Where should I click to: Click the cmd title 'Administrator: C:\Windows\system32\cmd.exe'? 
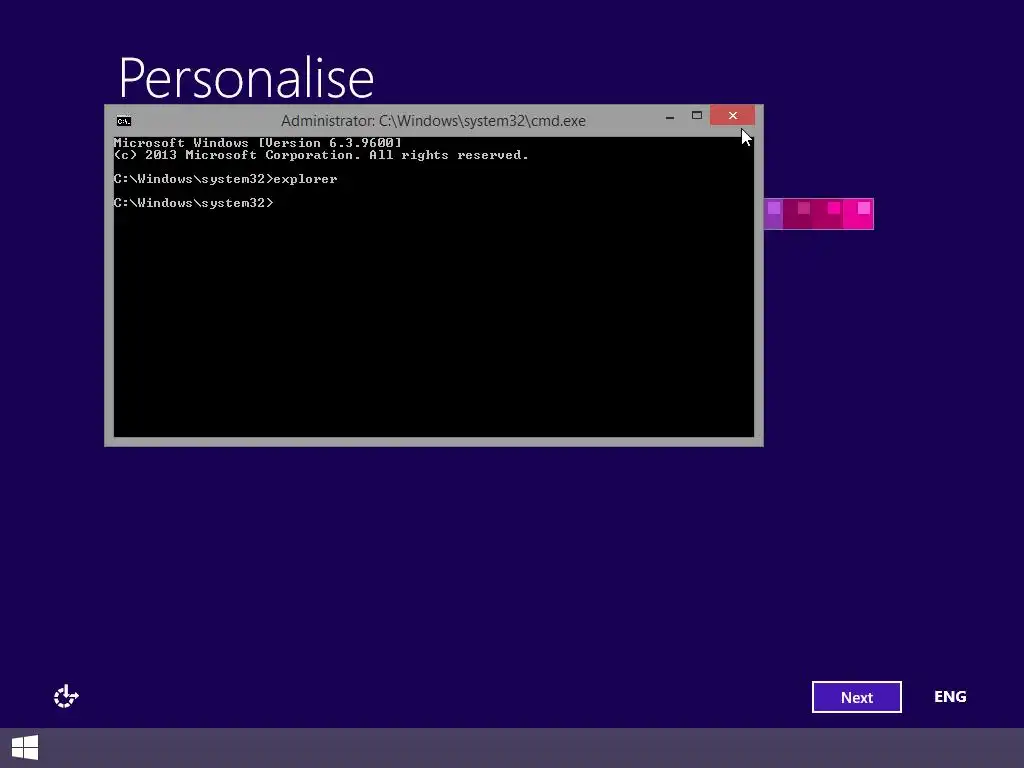click(x=433, y=121)
